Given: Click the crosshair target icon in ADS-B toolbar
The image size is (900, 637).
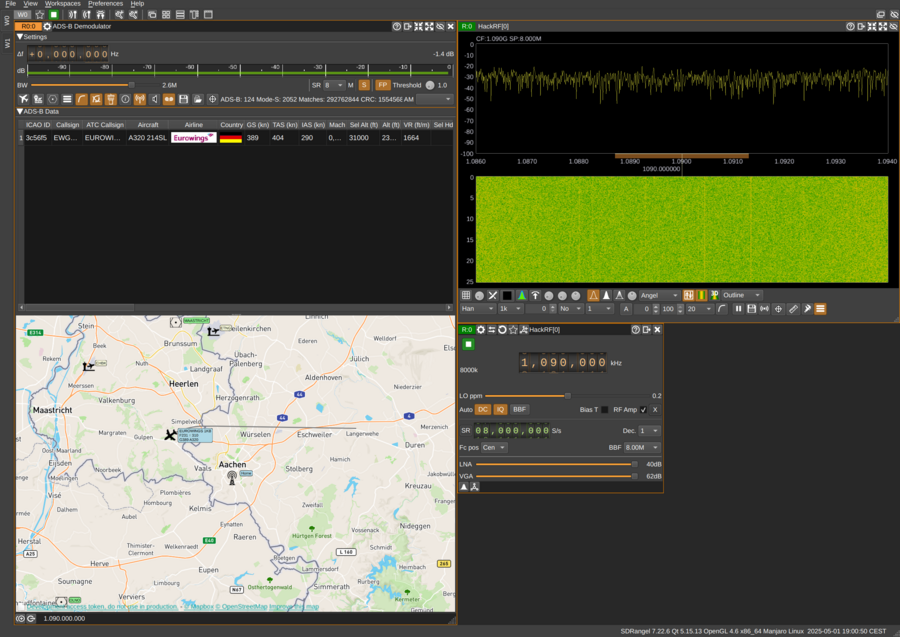Looking at the screenshot, I should (212, 99).
